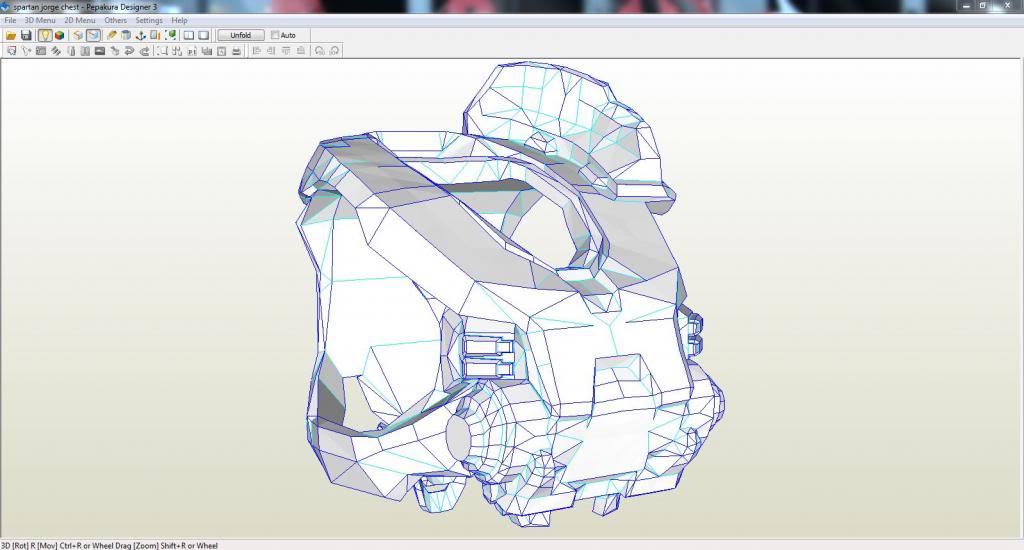Switch to the two-pane split view layout
1024x550 pixels.
point(189,35)
